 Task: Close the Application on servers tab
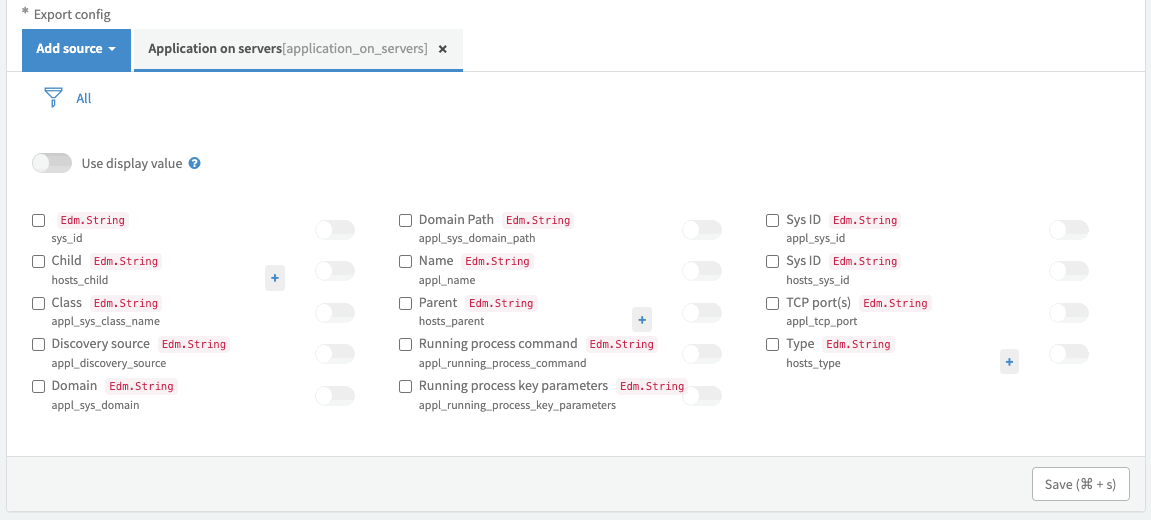click(443, 49)
